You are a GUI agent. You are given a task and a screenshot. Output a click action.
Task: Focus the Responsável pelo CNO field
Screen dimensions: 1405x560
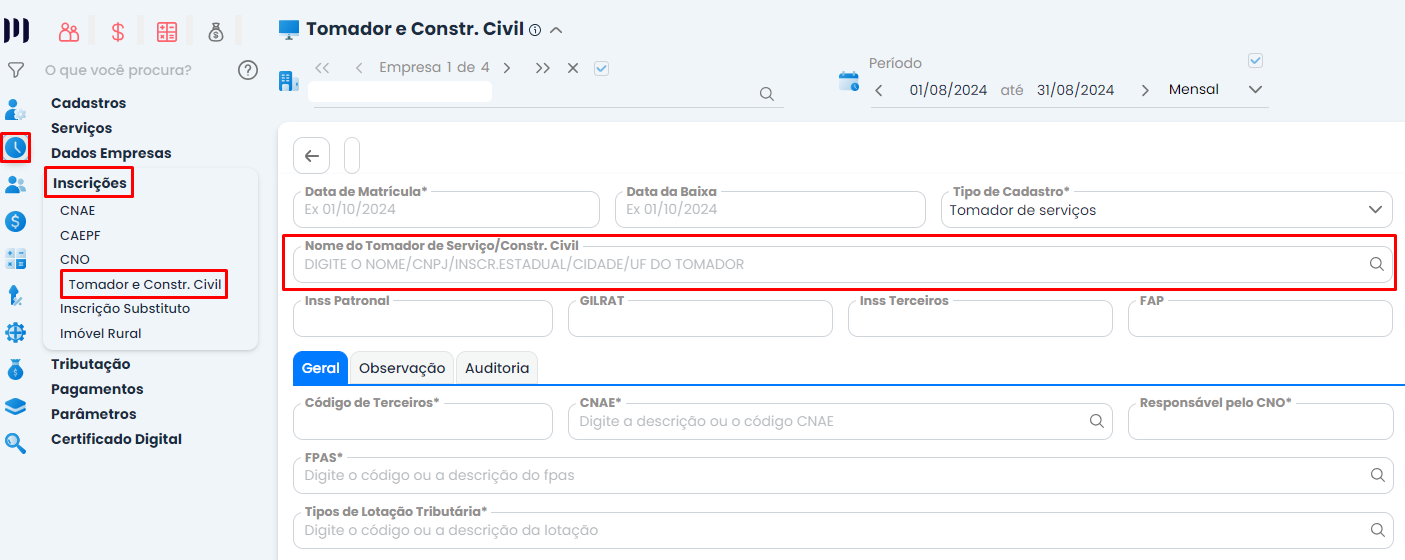point(1260,421)
